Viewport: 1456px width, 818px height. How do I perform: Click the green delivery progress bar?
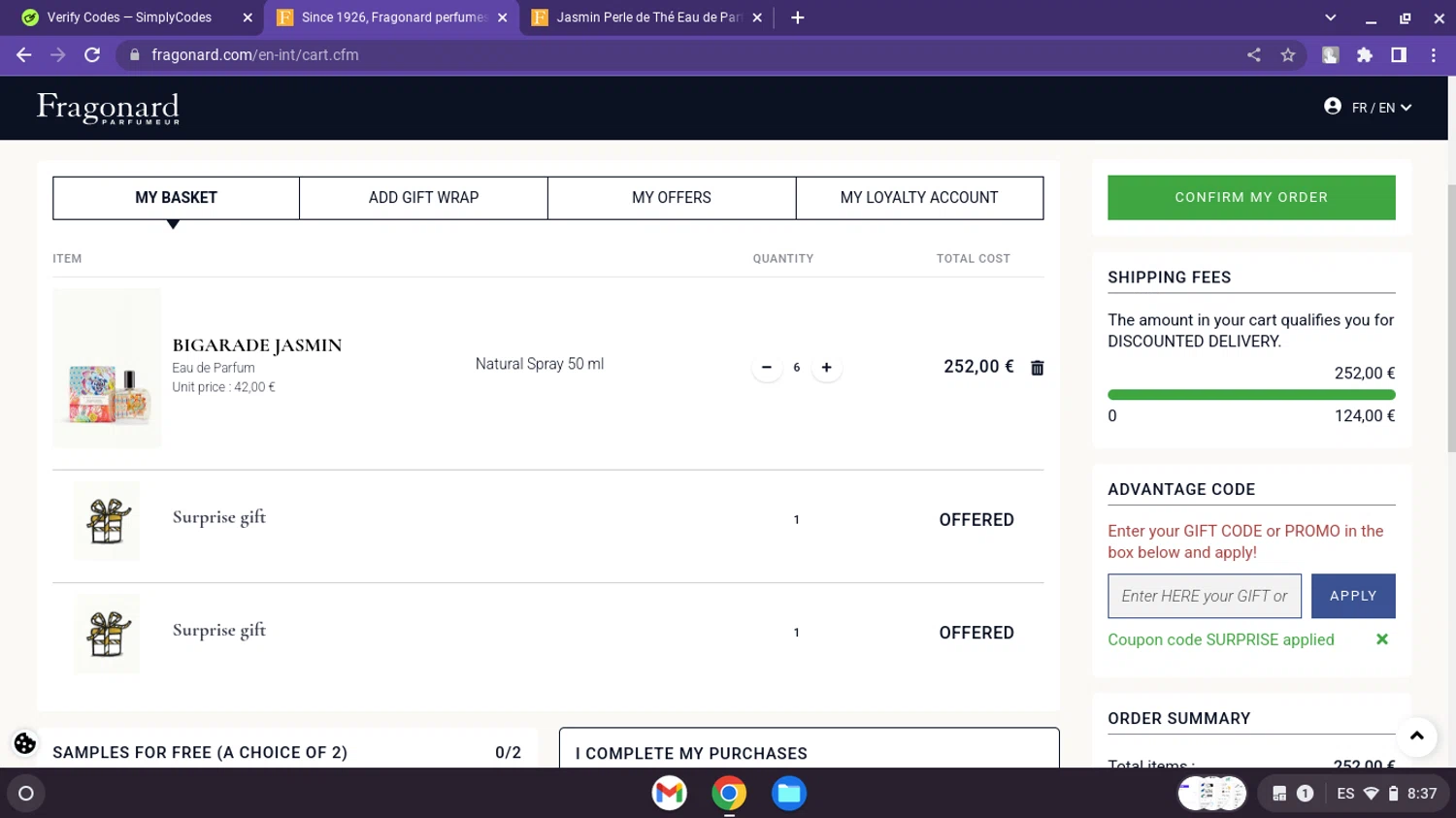pyautogui.click(x=1251, y=395)
